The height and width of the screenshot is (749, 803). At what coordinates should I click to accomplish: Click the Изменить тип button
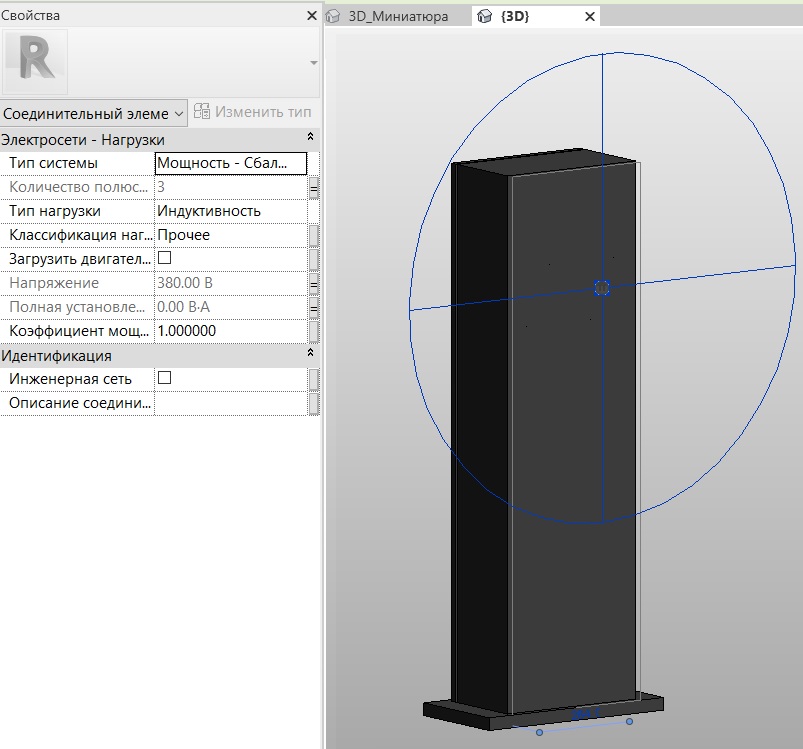[252, 112]
